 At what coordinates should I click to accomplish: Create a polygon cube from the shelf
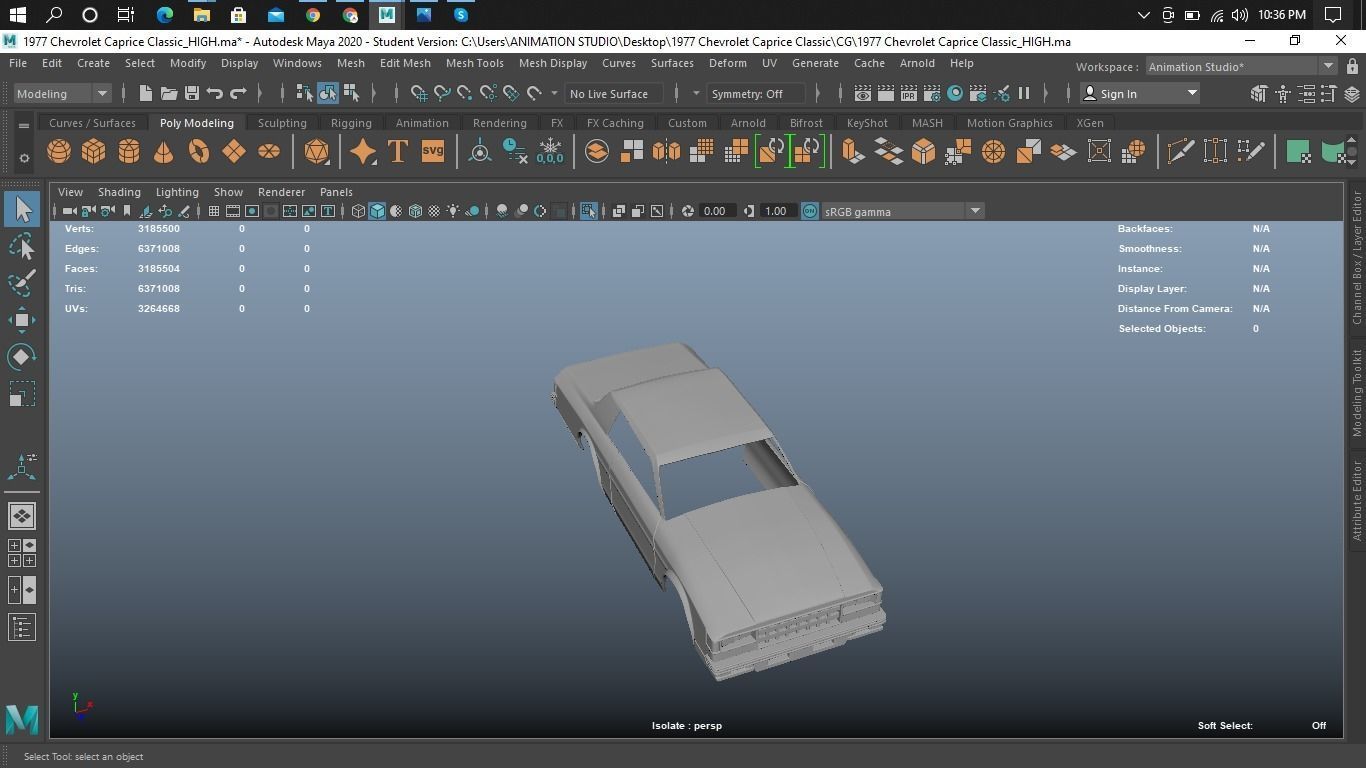94,152
